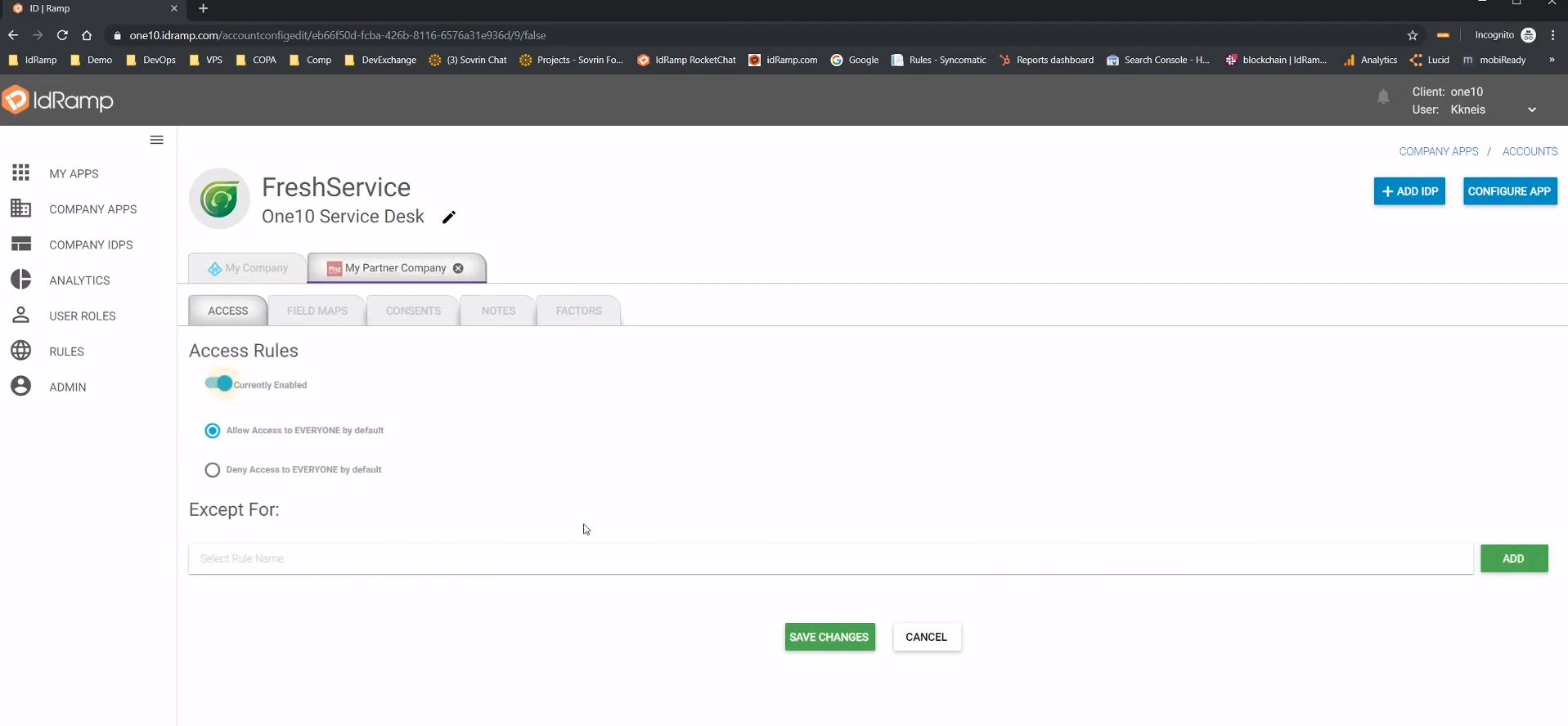Open the CONSENTS tab
The height and width of the screenshot is (726, 1568).
click(x=413, y=311)
